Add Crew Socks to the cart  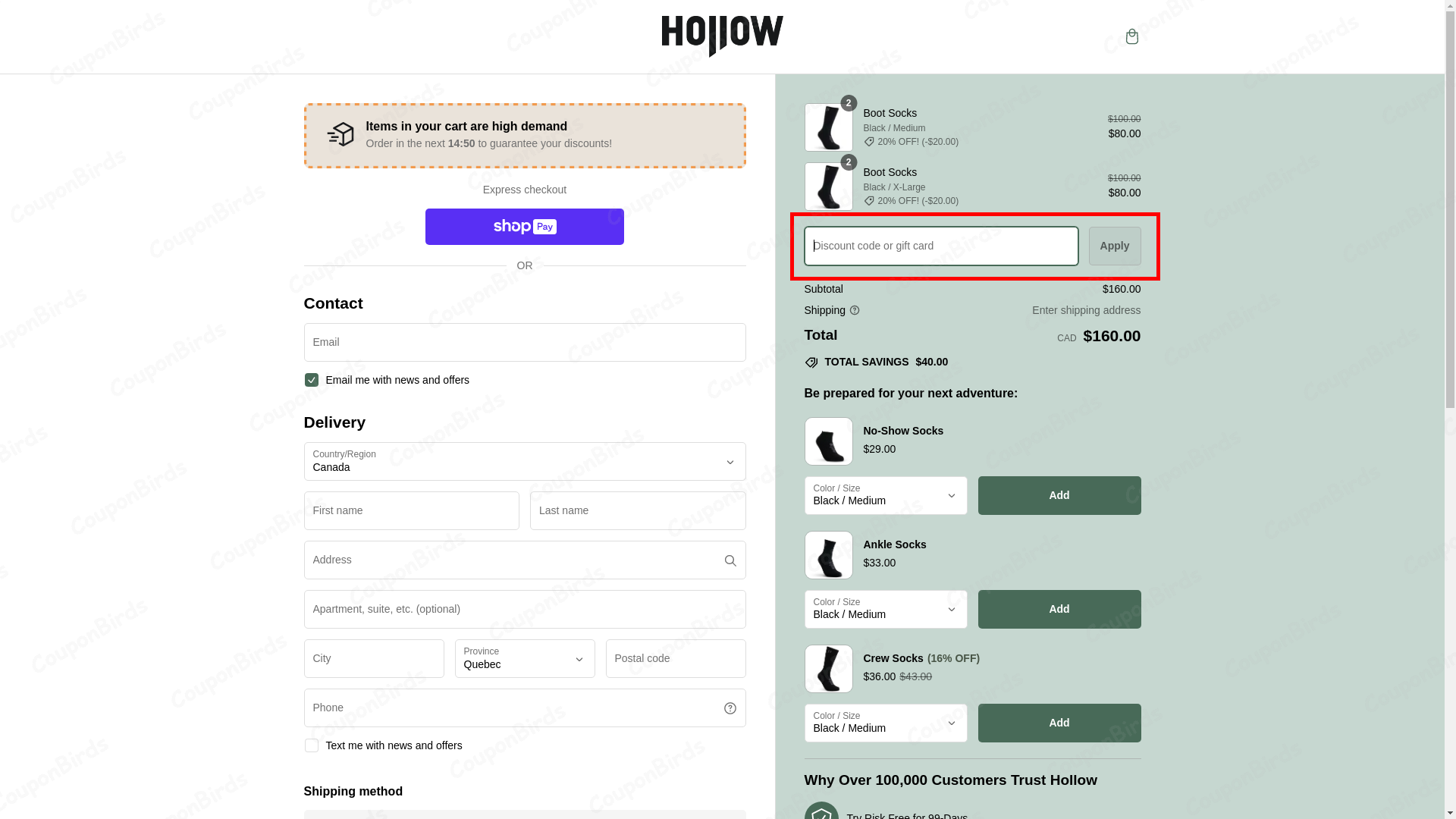coord(1059,723)
